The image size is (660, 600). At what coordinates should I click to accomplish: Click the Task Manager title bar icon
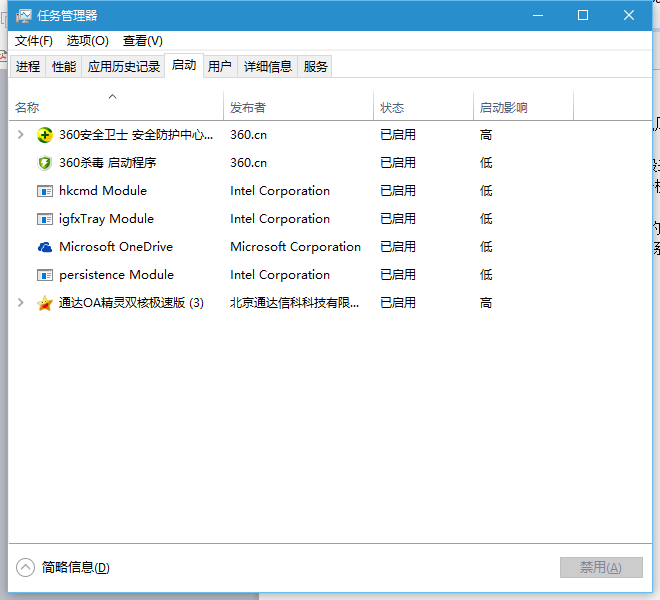click(x=24, y=16)
